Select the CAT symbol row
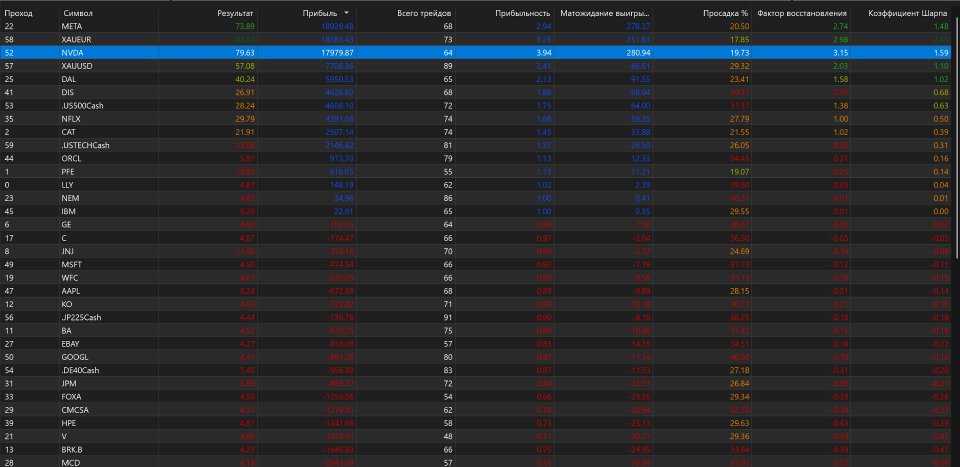The image size is (960, 467). (476, 132)
